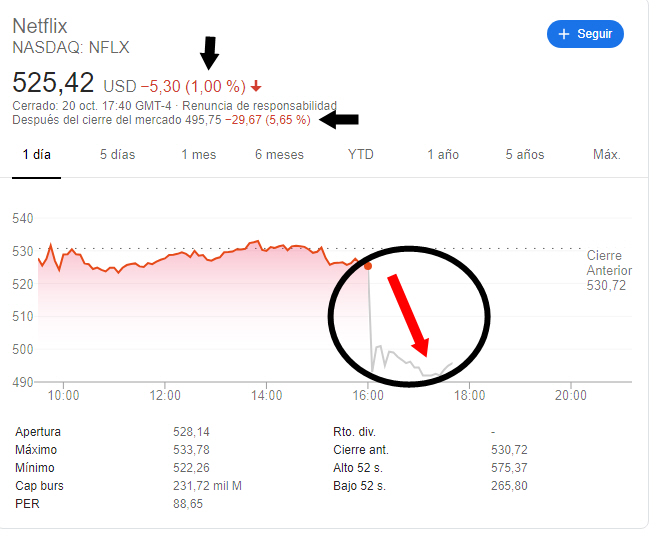The image size is (656, 542).
Task: Switch to the 5 días tab
Action: (117, 155)
